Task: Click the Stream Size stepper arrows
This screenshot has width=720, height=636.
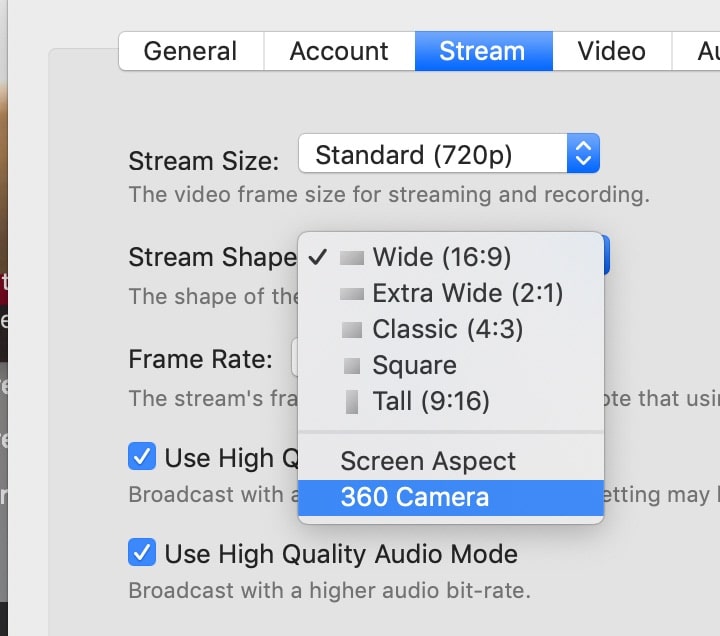Action: (x=583, y=153)
